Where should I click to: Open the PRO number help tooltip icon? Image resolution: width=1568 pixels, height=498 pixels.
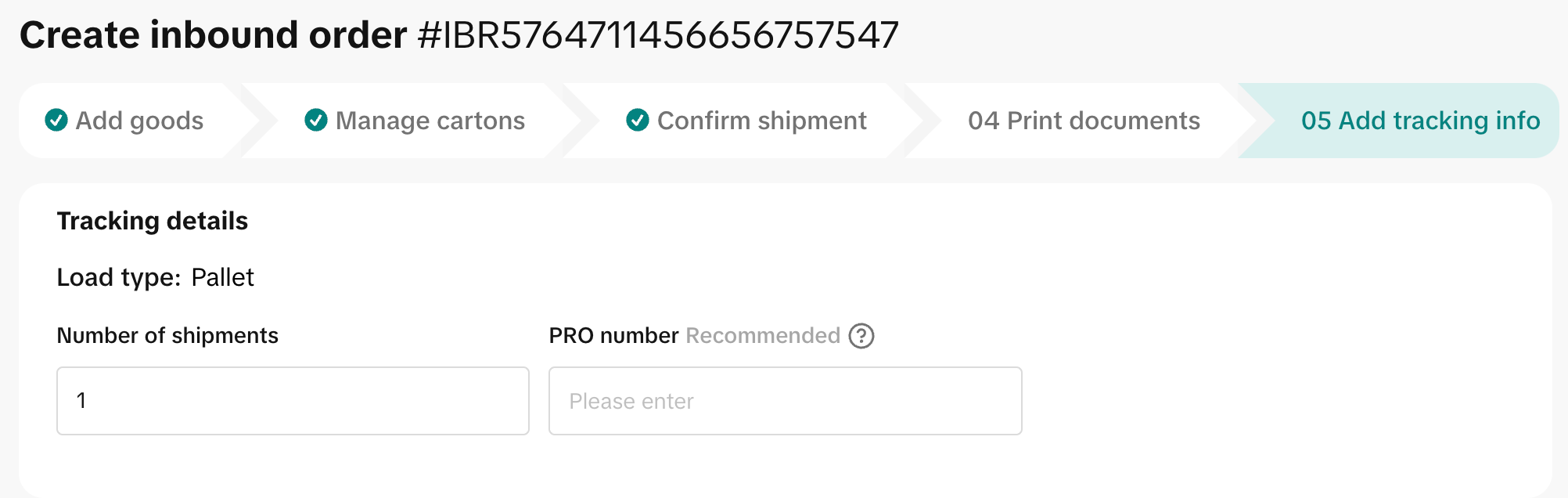coord(861,336)
